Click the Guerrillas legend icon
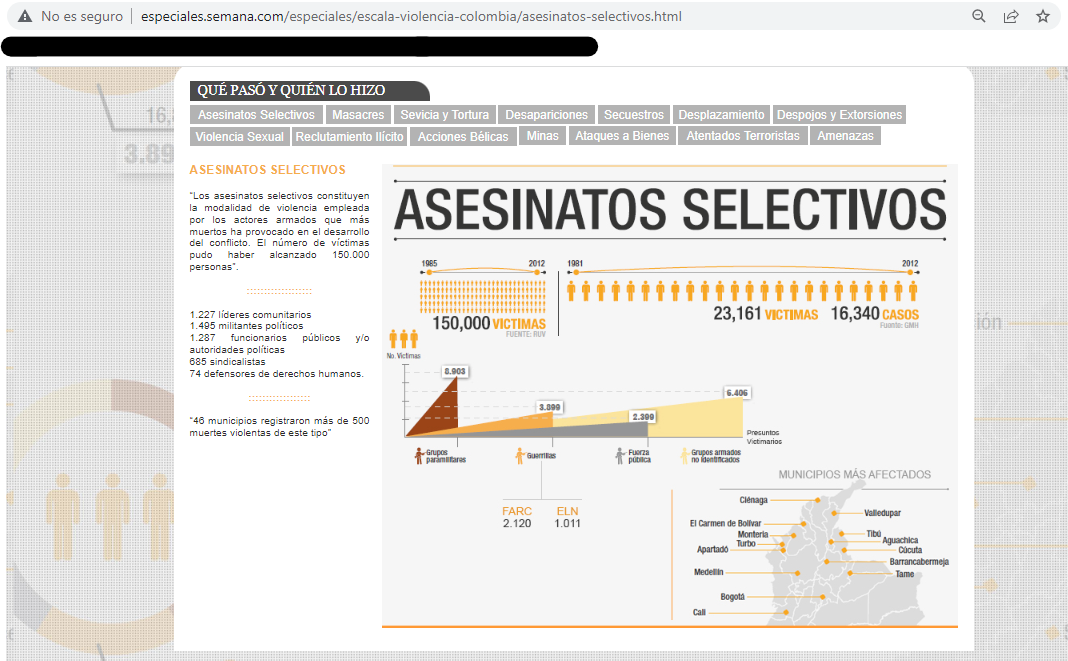 click(520, 456)
